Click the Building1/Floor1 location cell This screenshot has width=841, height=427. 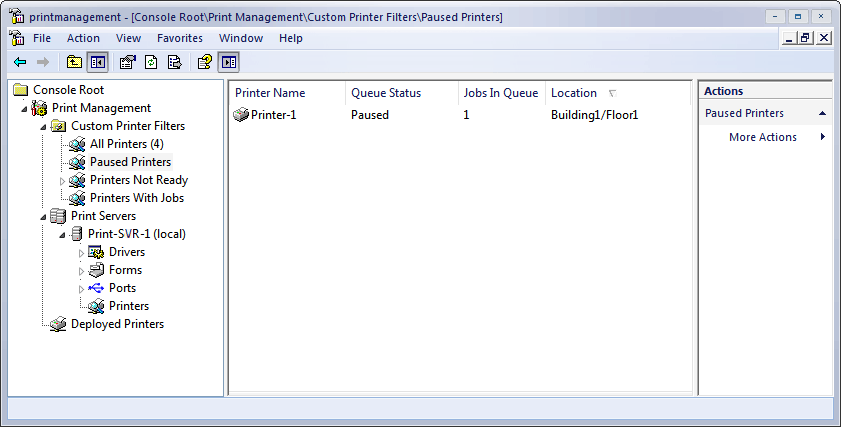[595, 115]
